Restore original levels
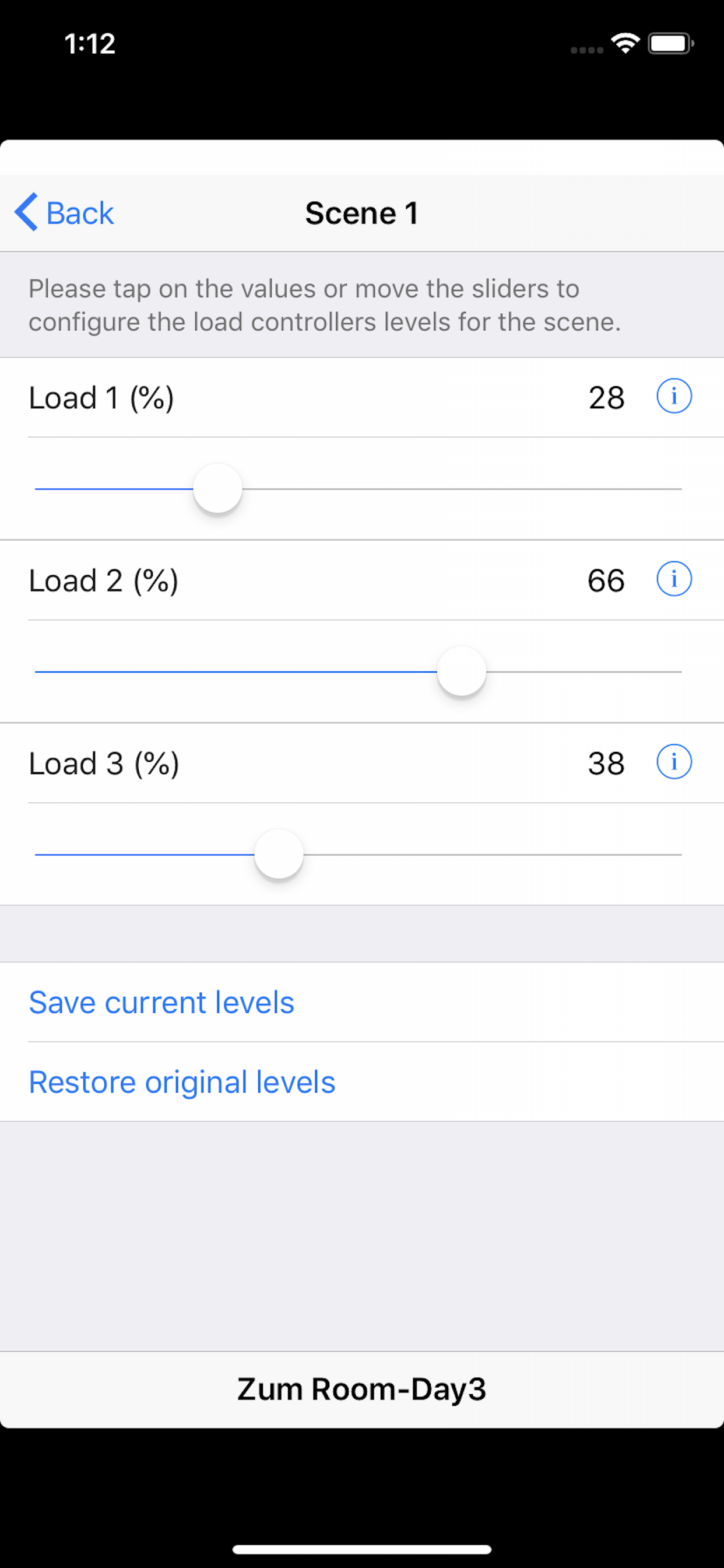 point(182,1081)
